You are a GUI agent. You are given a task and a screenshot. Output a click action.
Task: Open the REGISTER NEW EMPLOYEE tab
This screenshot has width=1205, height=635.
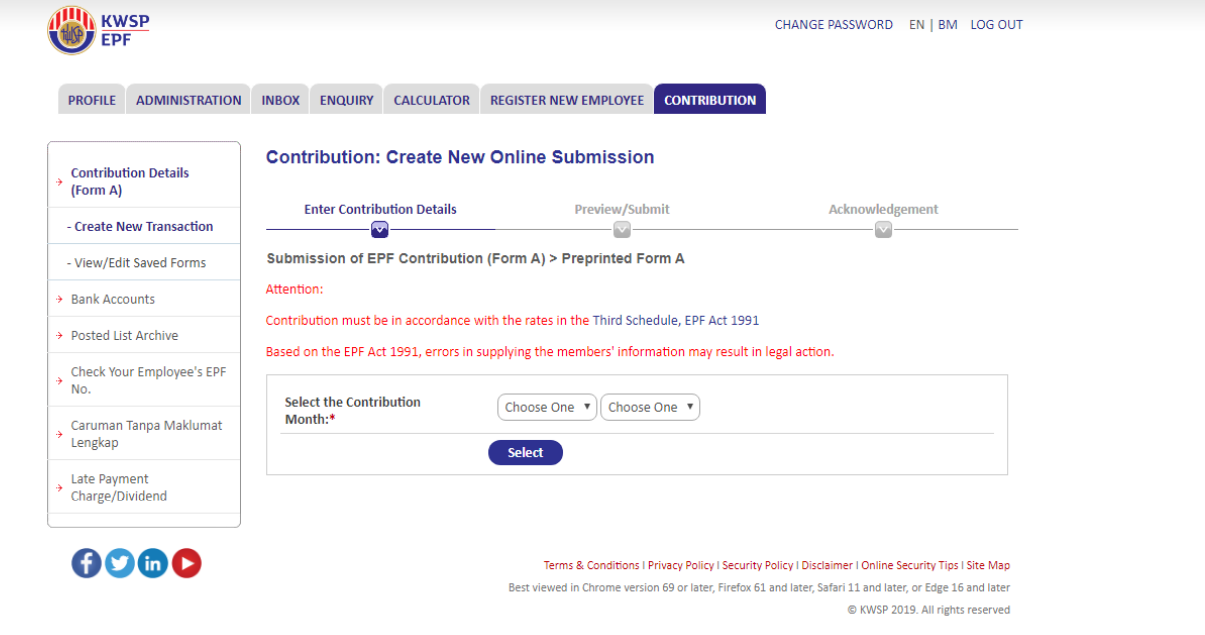click(x=566, y=99)
